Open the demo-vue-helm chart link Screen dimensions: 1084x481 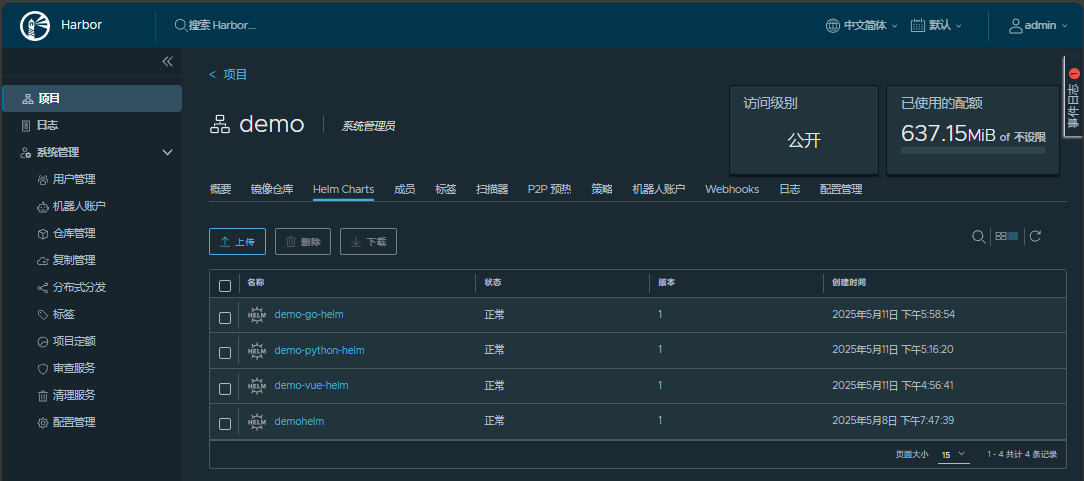point(311,386)
